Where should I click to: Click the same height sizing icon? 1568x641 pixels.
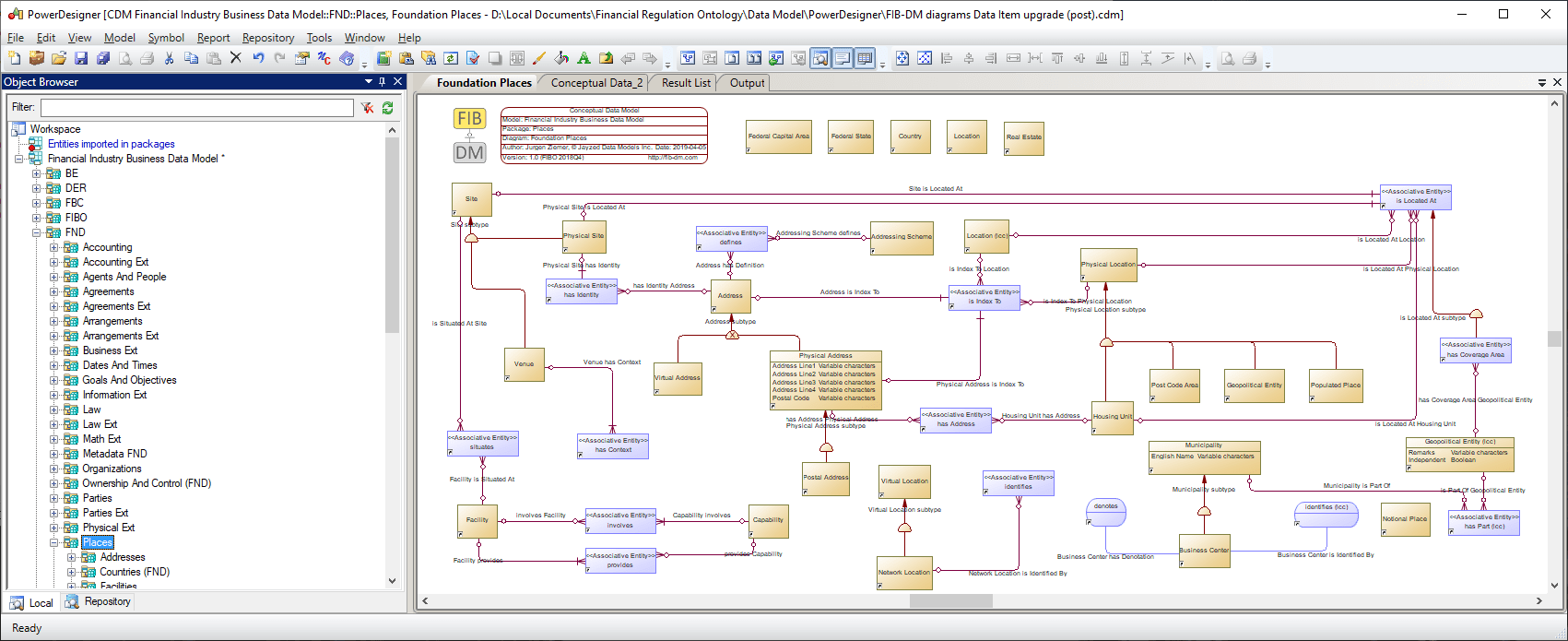click(x=1124, y=58)
